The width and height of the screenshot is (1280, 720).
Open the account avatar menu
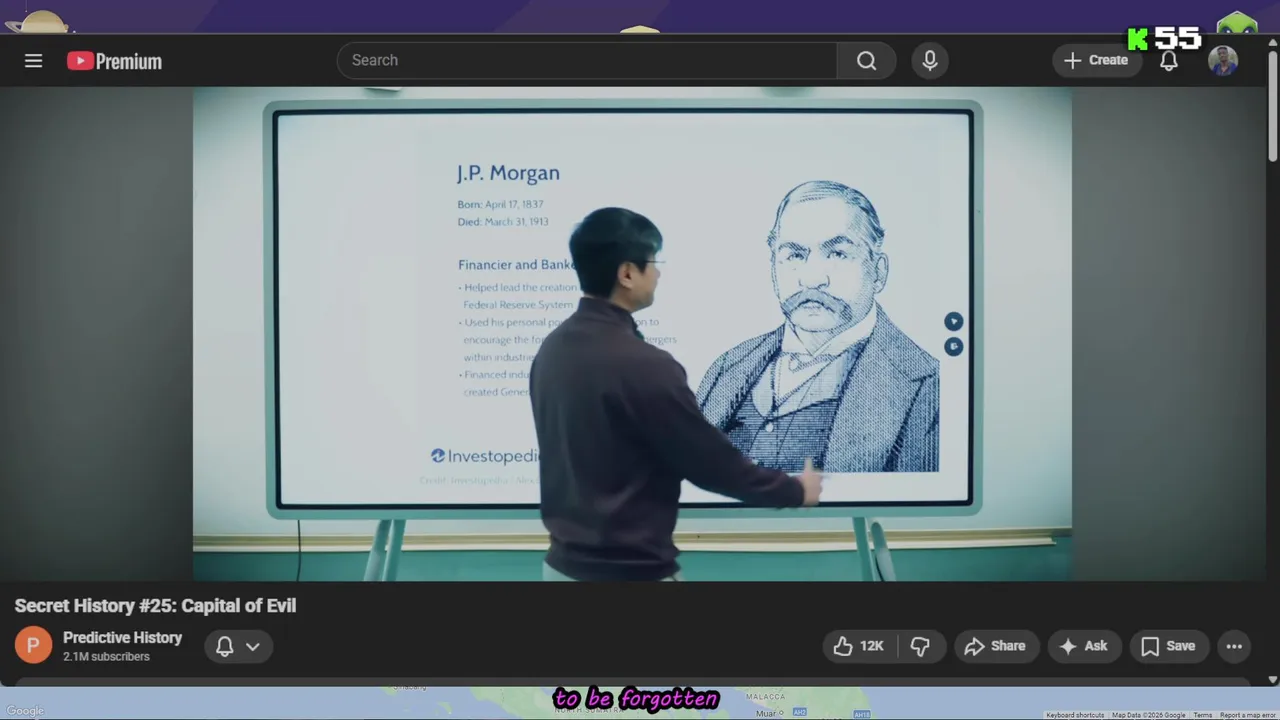point(1223,60)
